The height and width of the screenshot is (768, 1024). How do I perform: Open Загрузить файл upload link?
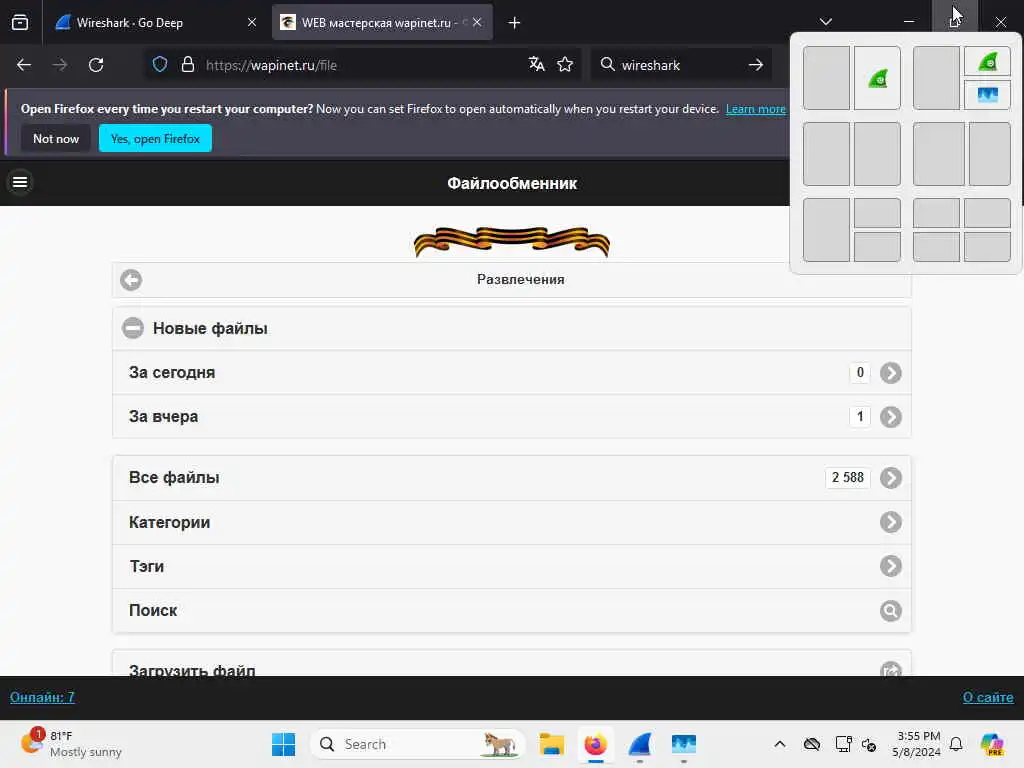(511, 665)
